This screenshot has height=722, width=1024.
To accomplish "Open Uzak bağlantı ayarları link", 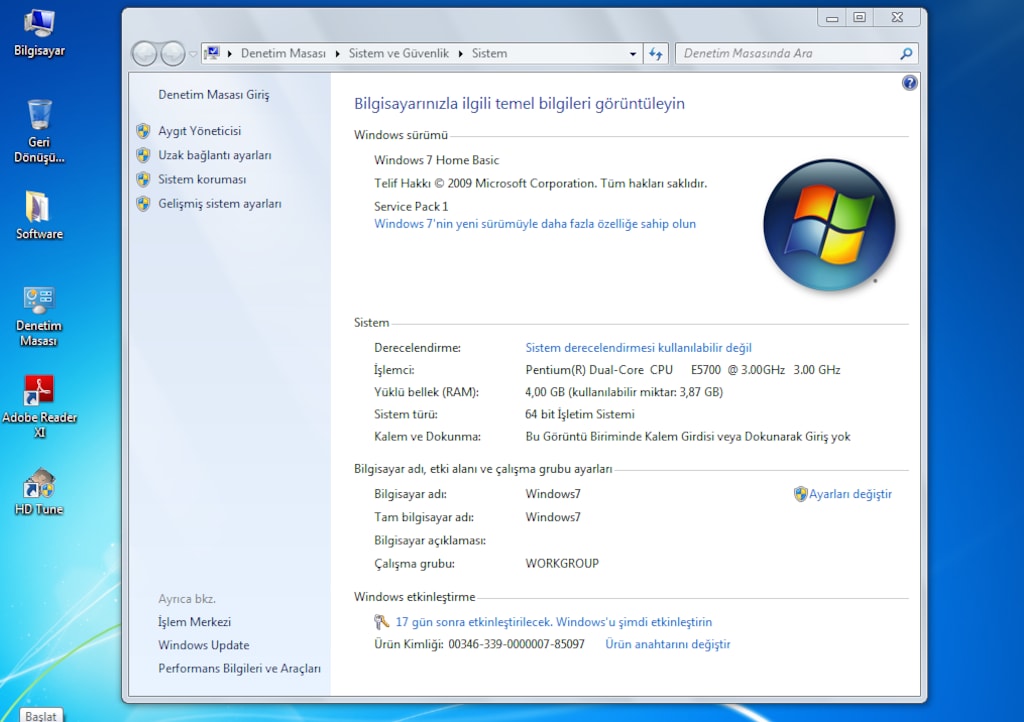I will 214,155.
